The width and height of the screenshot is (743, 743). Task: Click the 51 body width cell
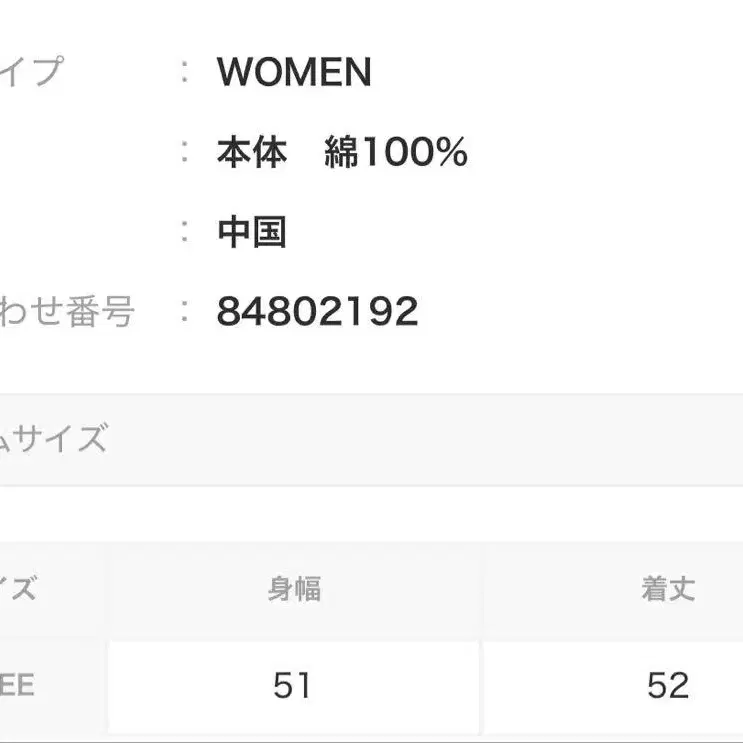(293, 685)
